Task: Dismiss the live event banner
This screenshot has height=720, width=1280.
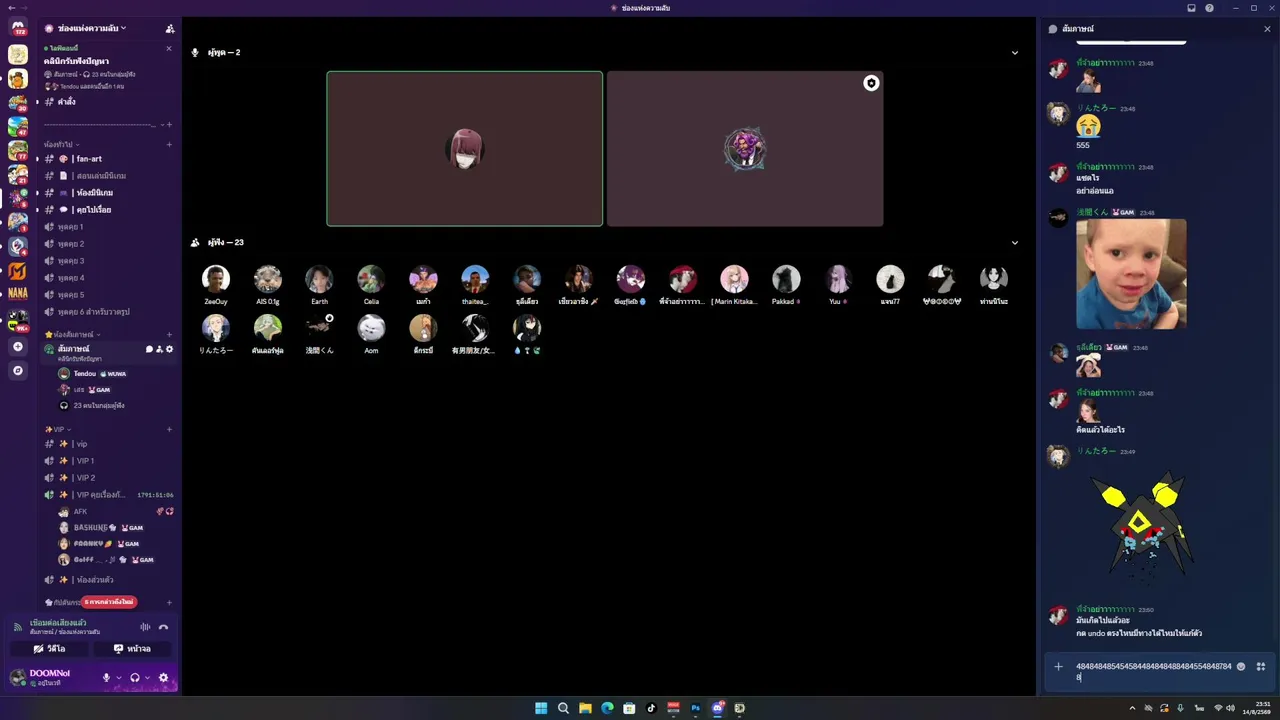Action: tap(168, 48)
